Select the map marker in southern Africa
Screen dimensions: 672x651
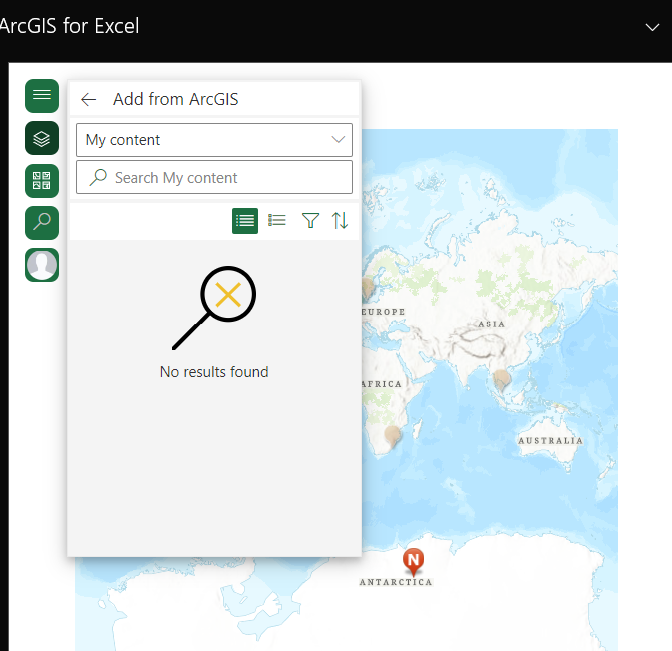tap(393, 434)
